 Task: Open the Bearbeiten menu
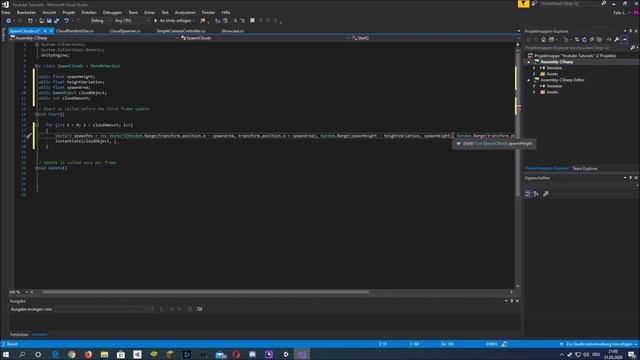click(x=26, y=13)
